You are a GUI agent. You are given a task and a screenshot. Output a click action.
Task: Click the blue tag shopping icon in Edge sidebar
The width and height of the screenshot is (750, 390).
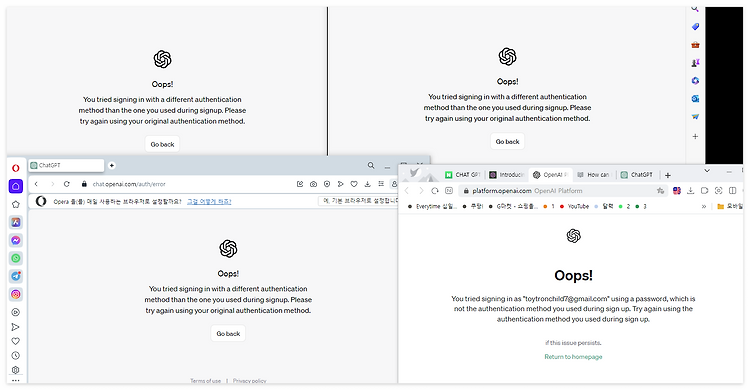point(695,27)
